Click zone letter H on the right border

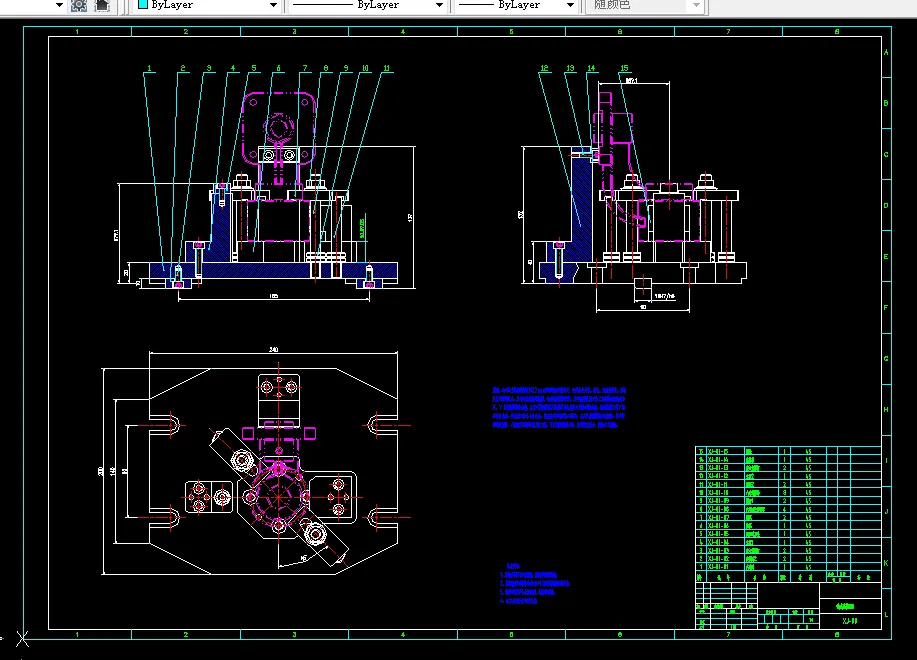tap(886, 410)
